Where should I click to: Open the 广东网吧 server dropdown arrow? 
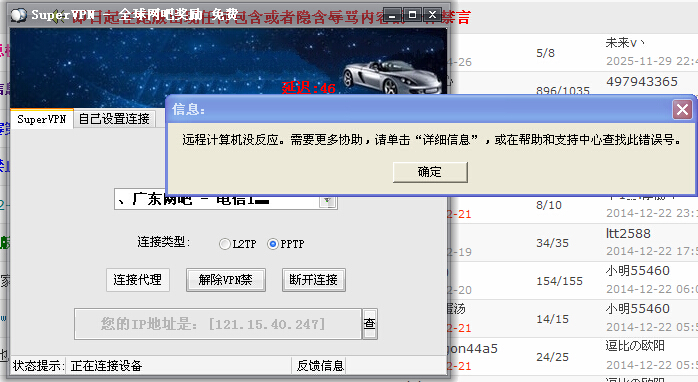tap(328, 201)
